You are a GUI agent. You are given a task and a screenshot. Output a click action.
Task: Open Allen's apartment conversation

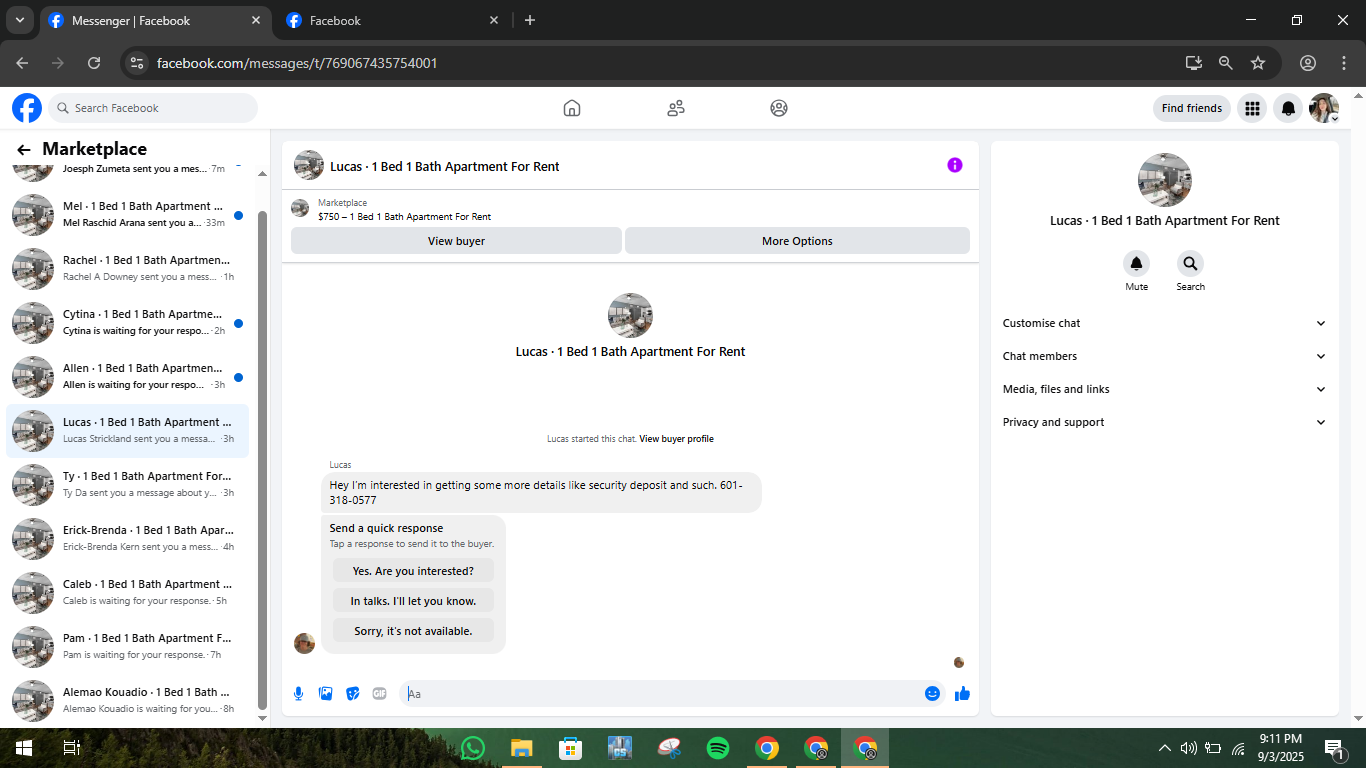(128, 376)
